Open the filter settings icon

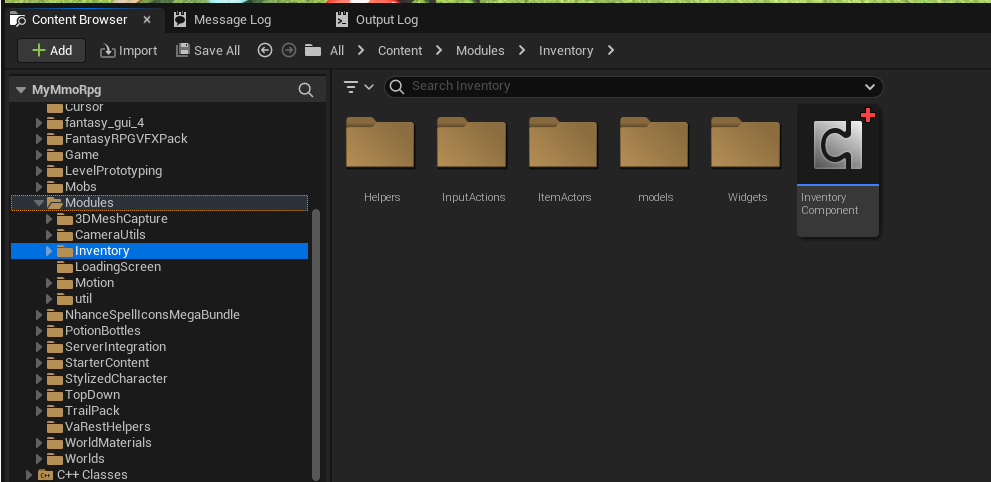click(351, 87)
